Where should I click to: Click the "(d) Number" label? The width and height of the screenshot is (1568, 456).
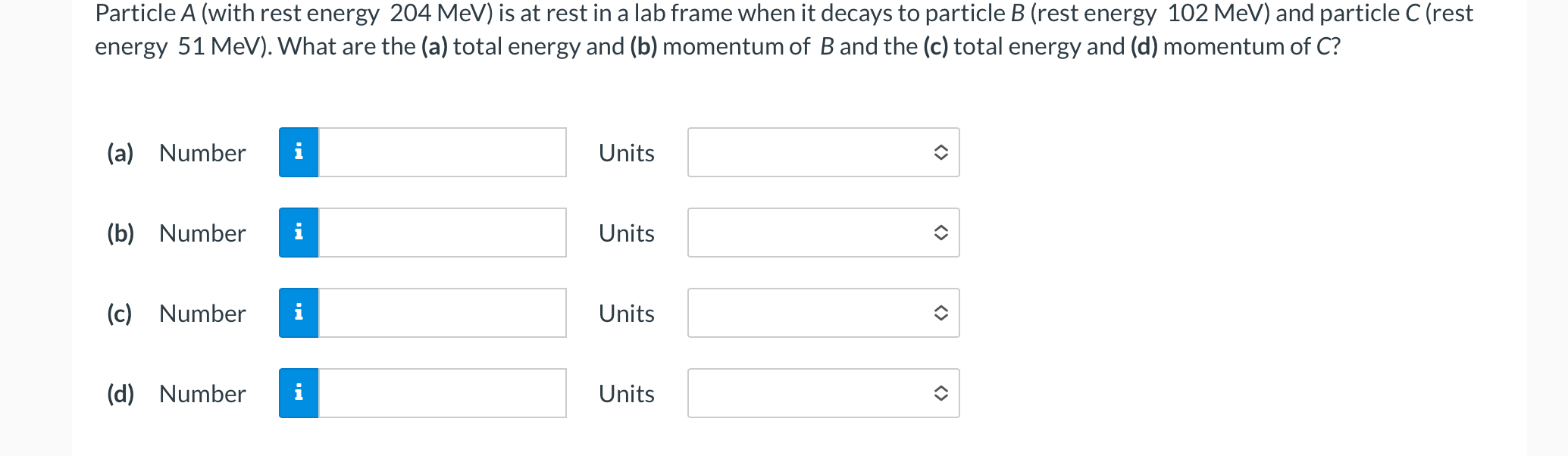[176, 394]
